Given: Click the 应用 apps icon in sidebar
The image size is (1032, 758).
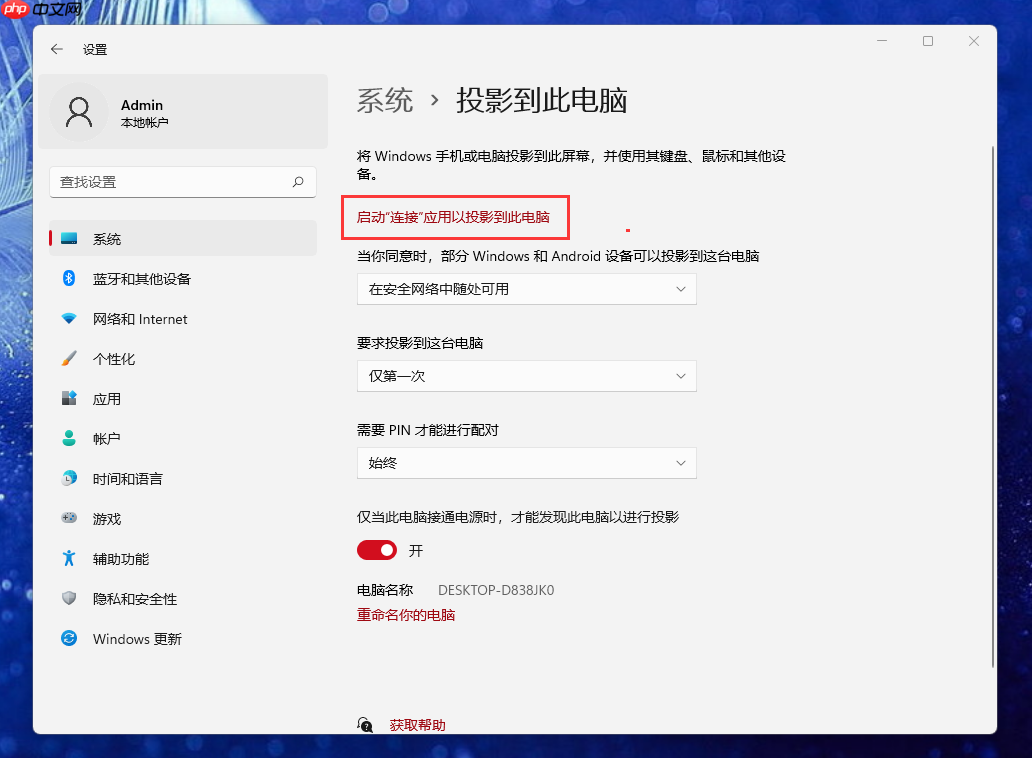Looking at the screenshot, I should coord(69,398).
